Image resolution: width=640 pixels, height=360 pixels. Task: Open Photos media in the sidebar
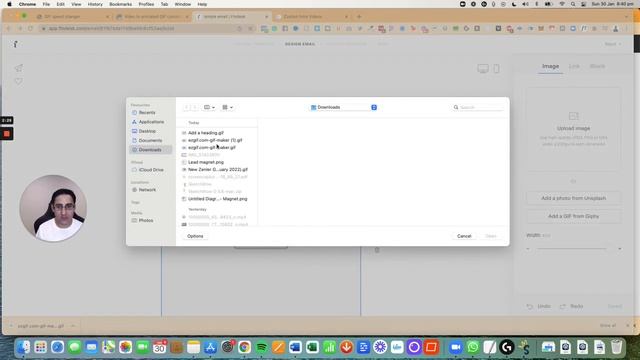[x=146, y=220]
